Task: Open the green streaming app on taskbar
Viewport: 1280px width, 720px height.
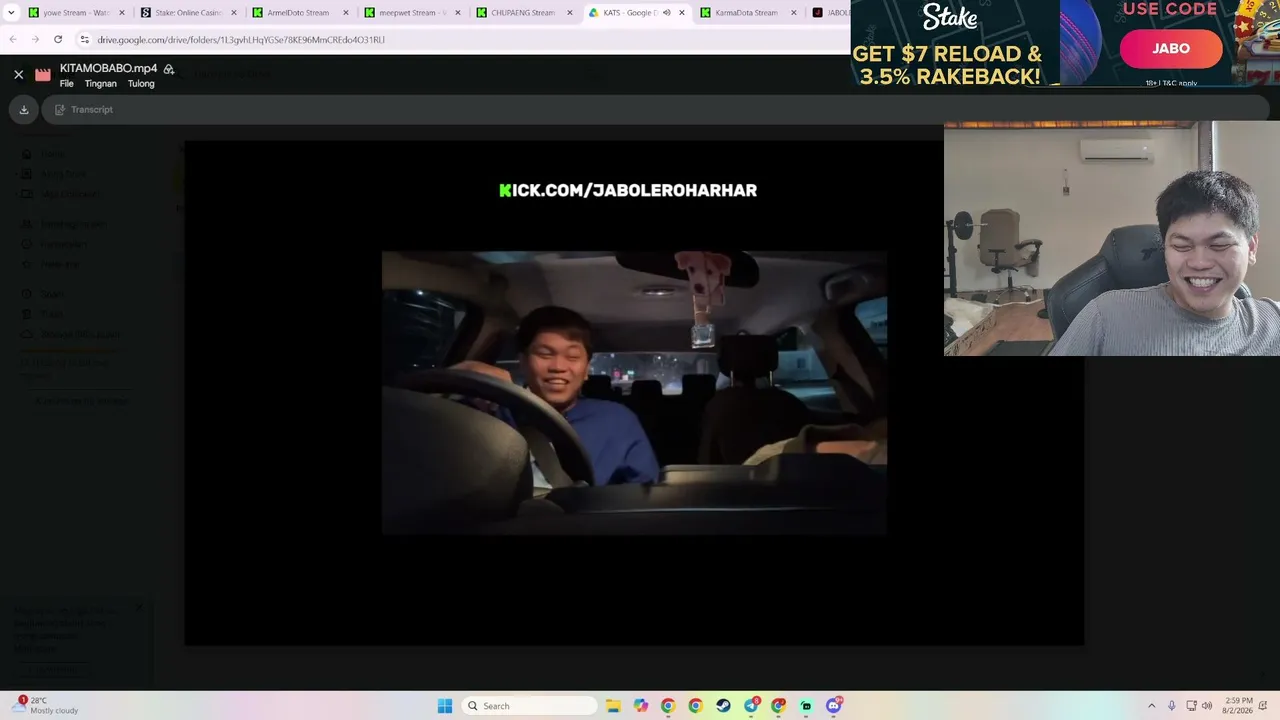Action: (806, 706)
